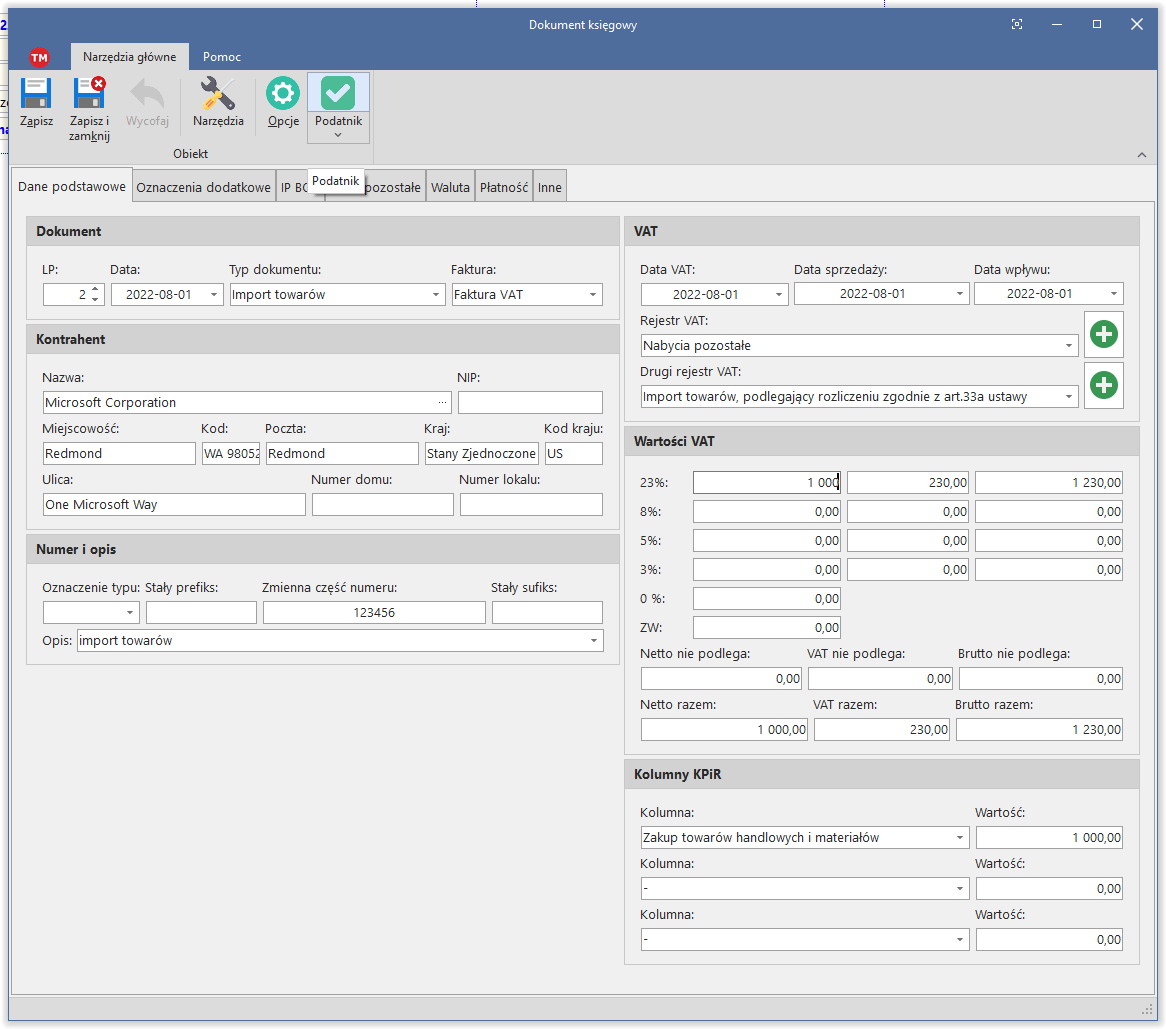Click the red TM application logo
Image resolution: width=1166 pixels, height=1029 pixels.
(39, 57)
